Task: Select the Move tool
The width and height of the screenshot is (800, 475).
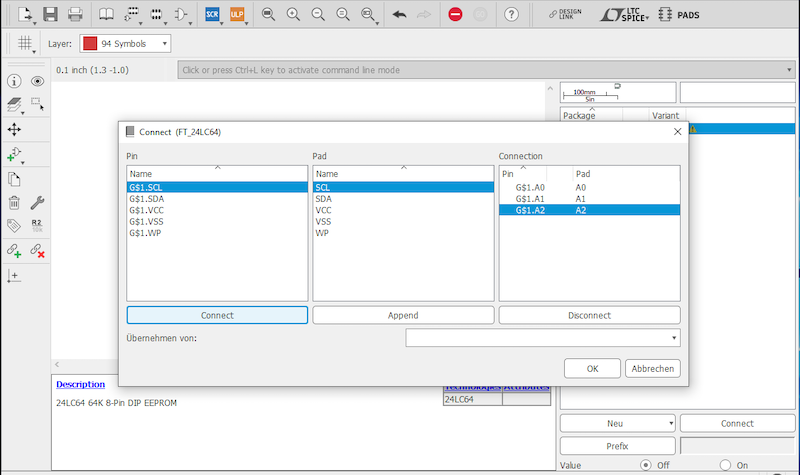Action: 14,130
